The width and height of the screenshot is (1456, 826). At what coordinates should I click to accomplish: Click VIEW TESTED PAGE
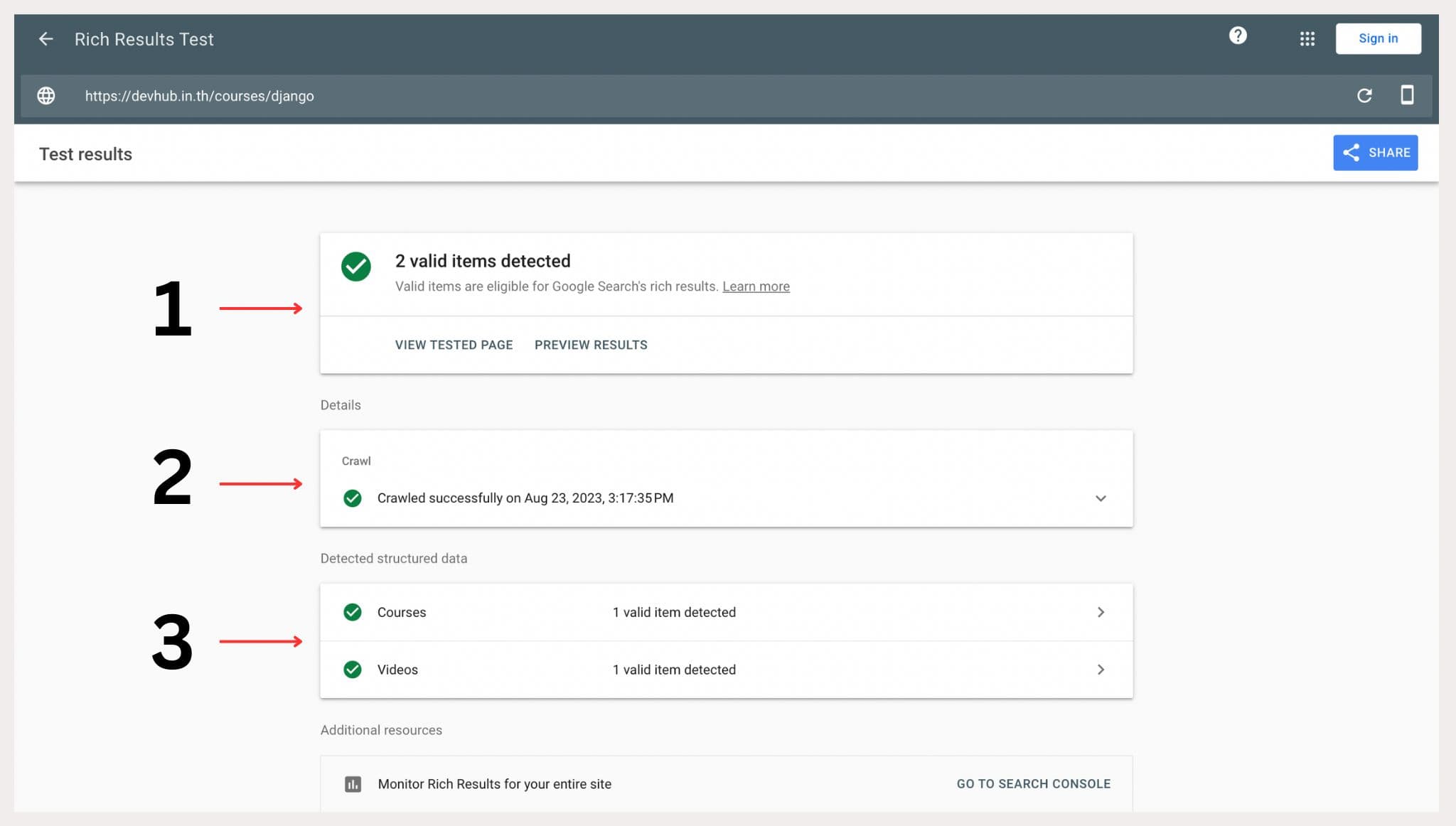coord(454,345)
